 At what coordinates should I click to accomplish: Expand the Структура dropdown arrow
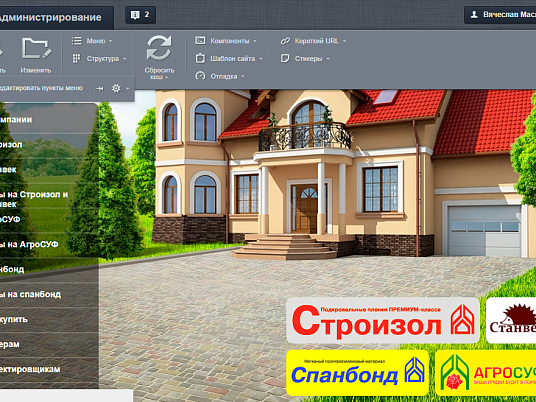pos(124,59)
